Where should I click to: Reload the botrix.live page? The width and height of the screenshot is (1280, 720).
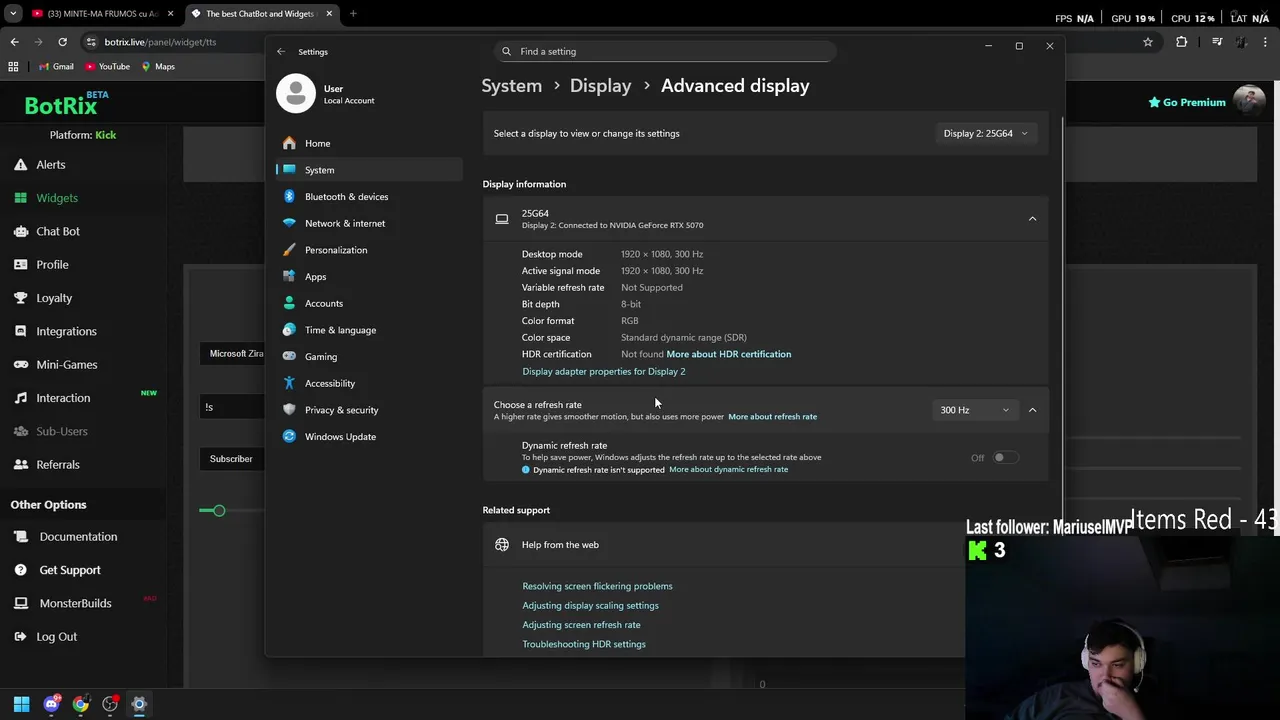tap(62, 42)
